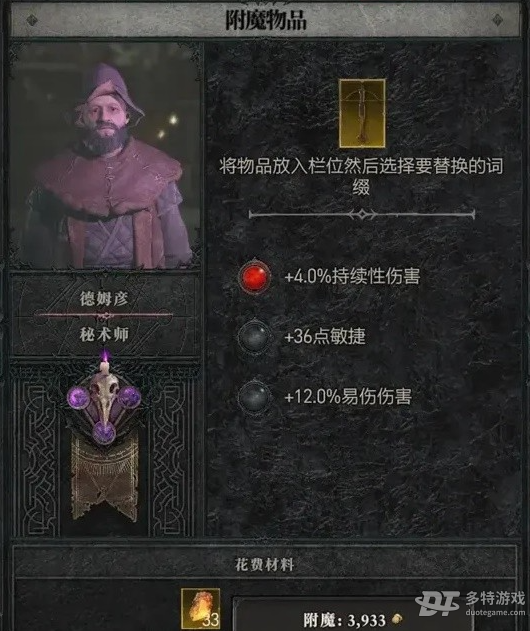Viewport: 530px width, 631px height.
Task: Click the Occultist skull candle emblem
Action: [x=104, y=400]
